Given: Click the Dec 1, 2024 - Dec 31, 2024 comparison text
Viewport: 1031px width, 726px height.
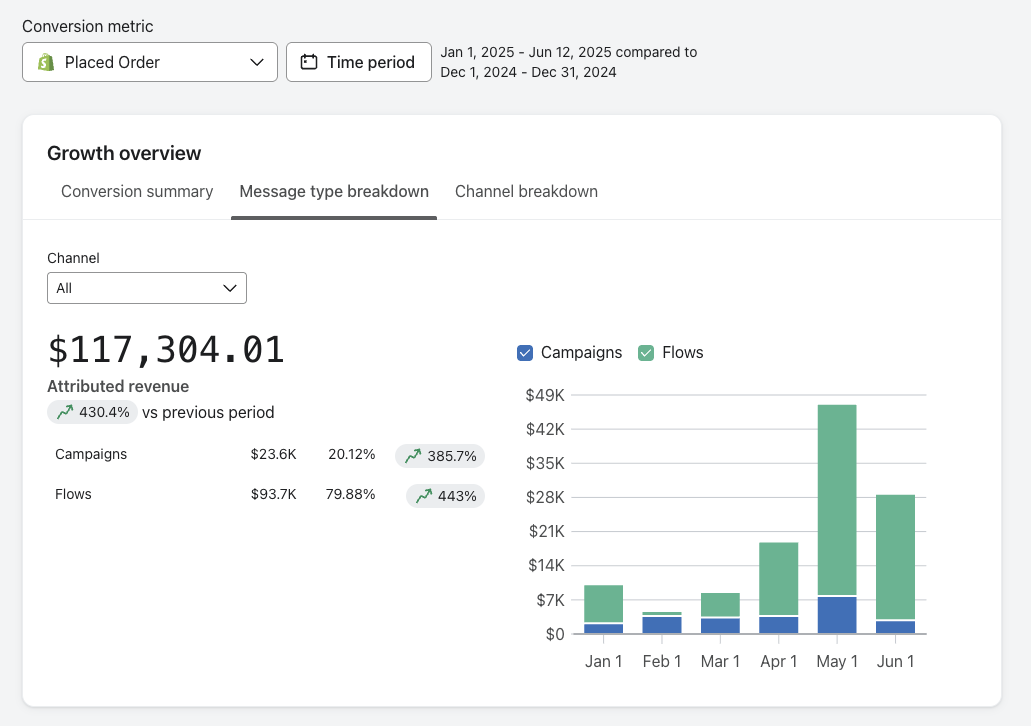Looking at the screenshot, I should [528, 72].
